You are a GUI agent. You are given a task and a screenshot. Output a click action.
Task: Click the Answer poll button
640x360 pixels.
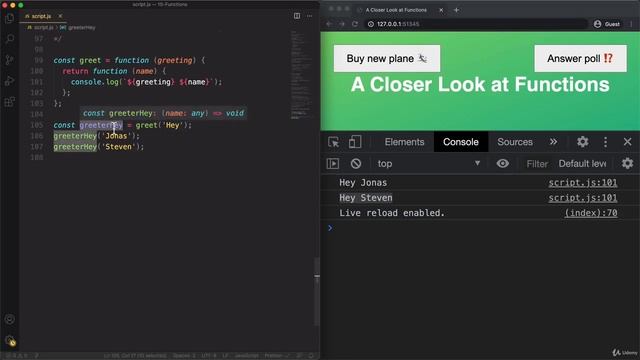coord(580,58)
